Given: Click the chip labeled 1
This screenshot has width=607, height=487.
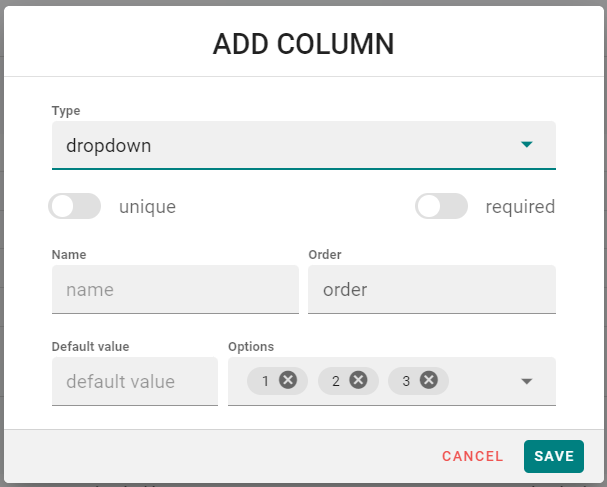Looking at the screenshot, I should click(x=264, y=381).
